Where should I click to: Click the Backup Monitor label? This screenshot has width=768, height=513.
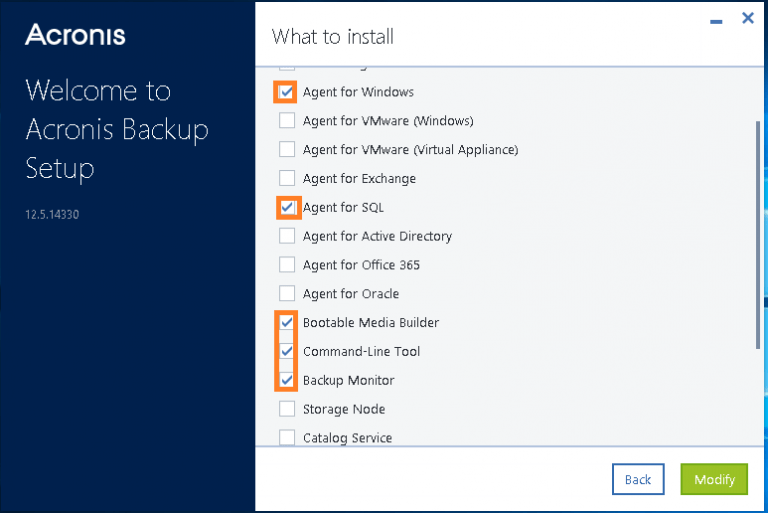348,381
